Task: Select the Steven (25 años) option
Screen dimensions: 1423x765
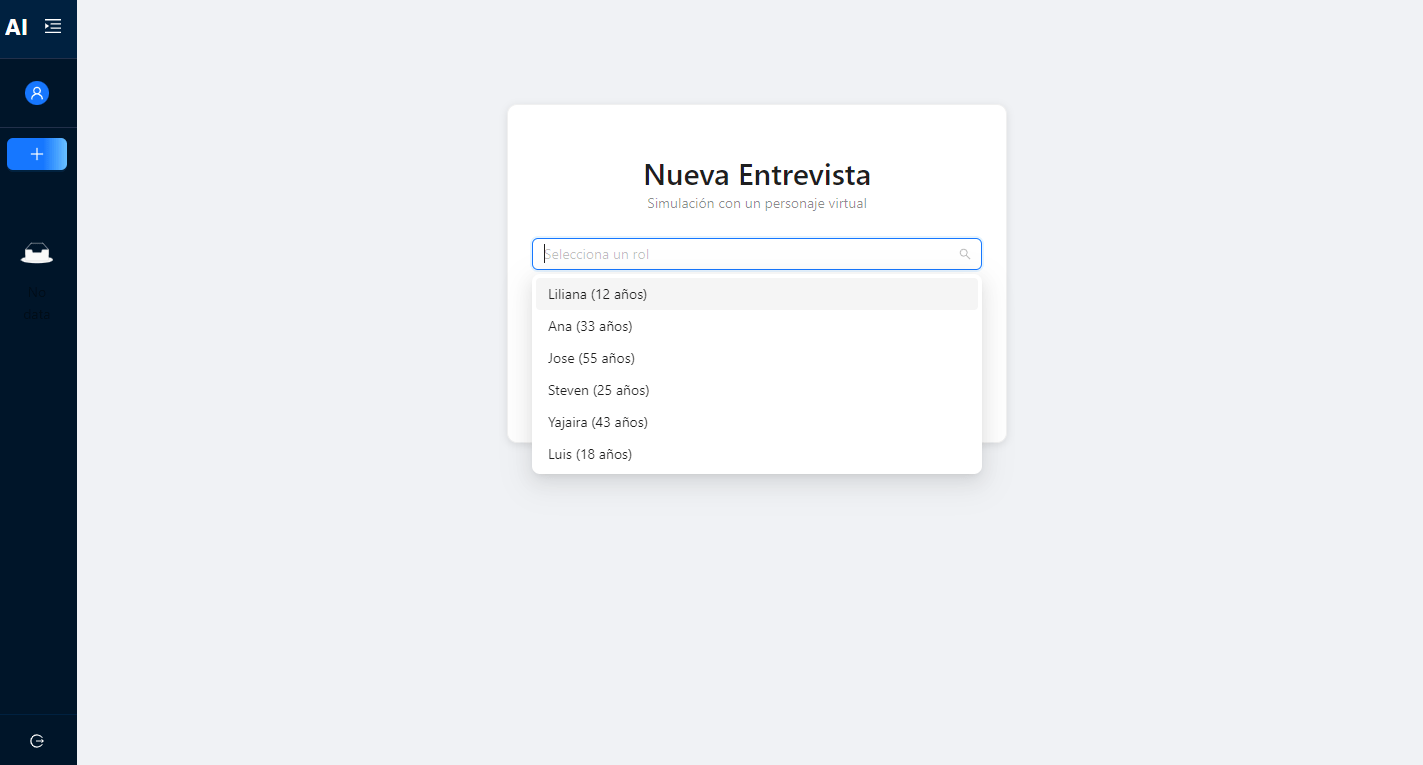Action: pyautogui.click(x=598, y=390)
